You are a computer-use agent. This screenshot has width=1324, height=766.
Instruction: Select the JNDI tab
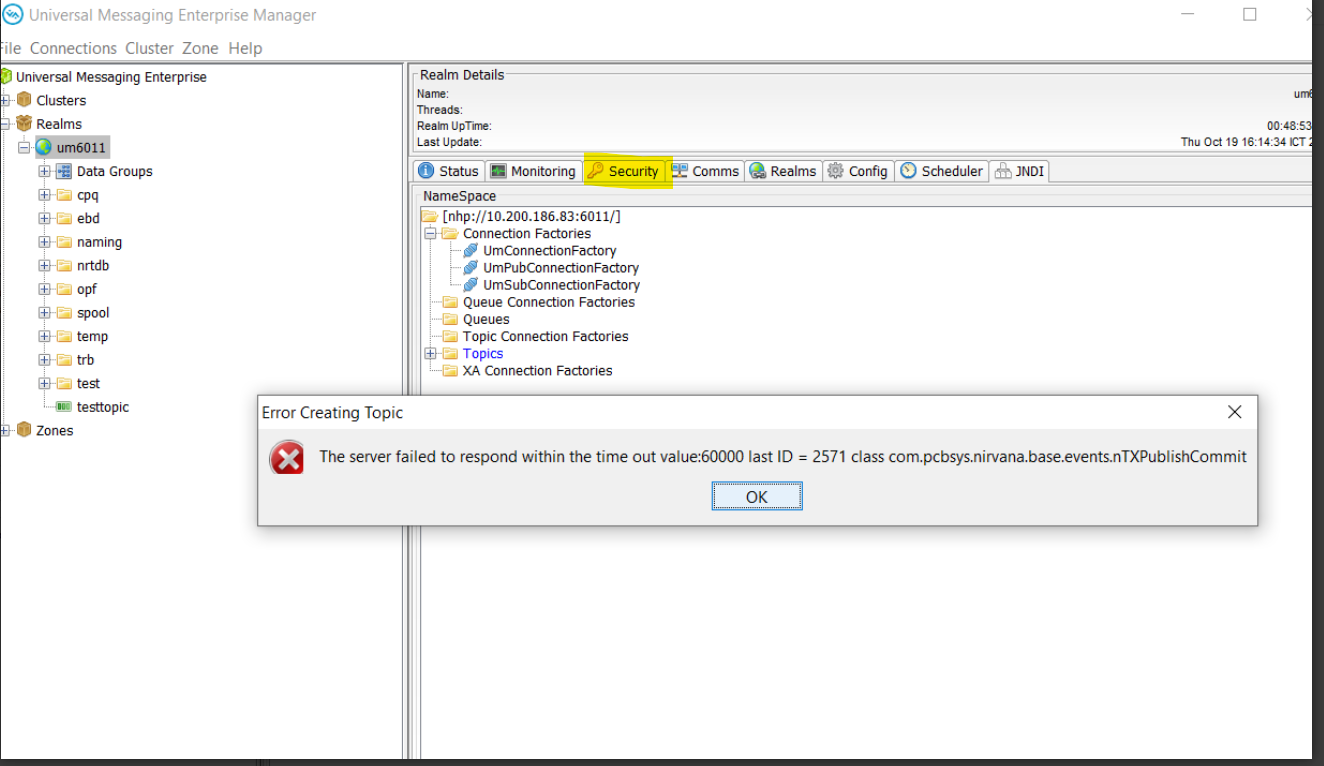(1019, 171)
